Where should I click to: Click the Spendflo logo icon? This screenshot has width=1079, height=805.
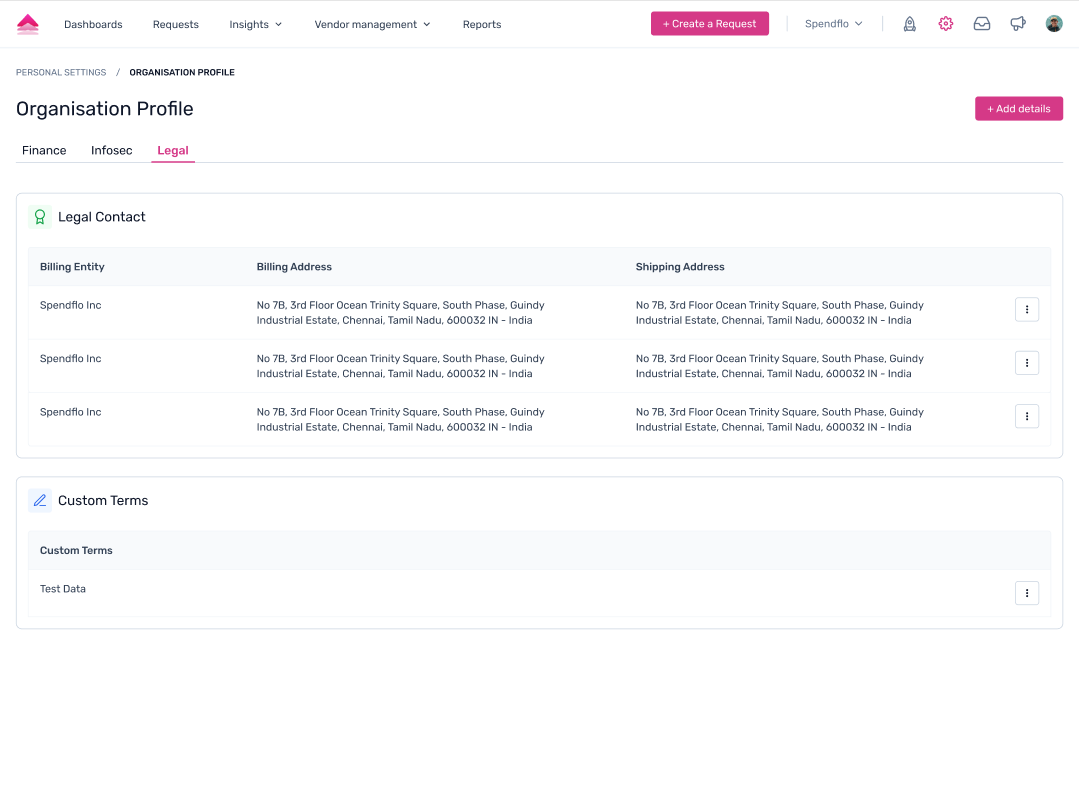[28, 24]
